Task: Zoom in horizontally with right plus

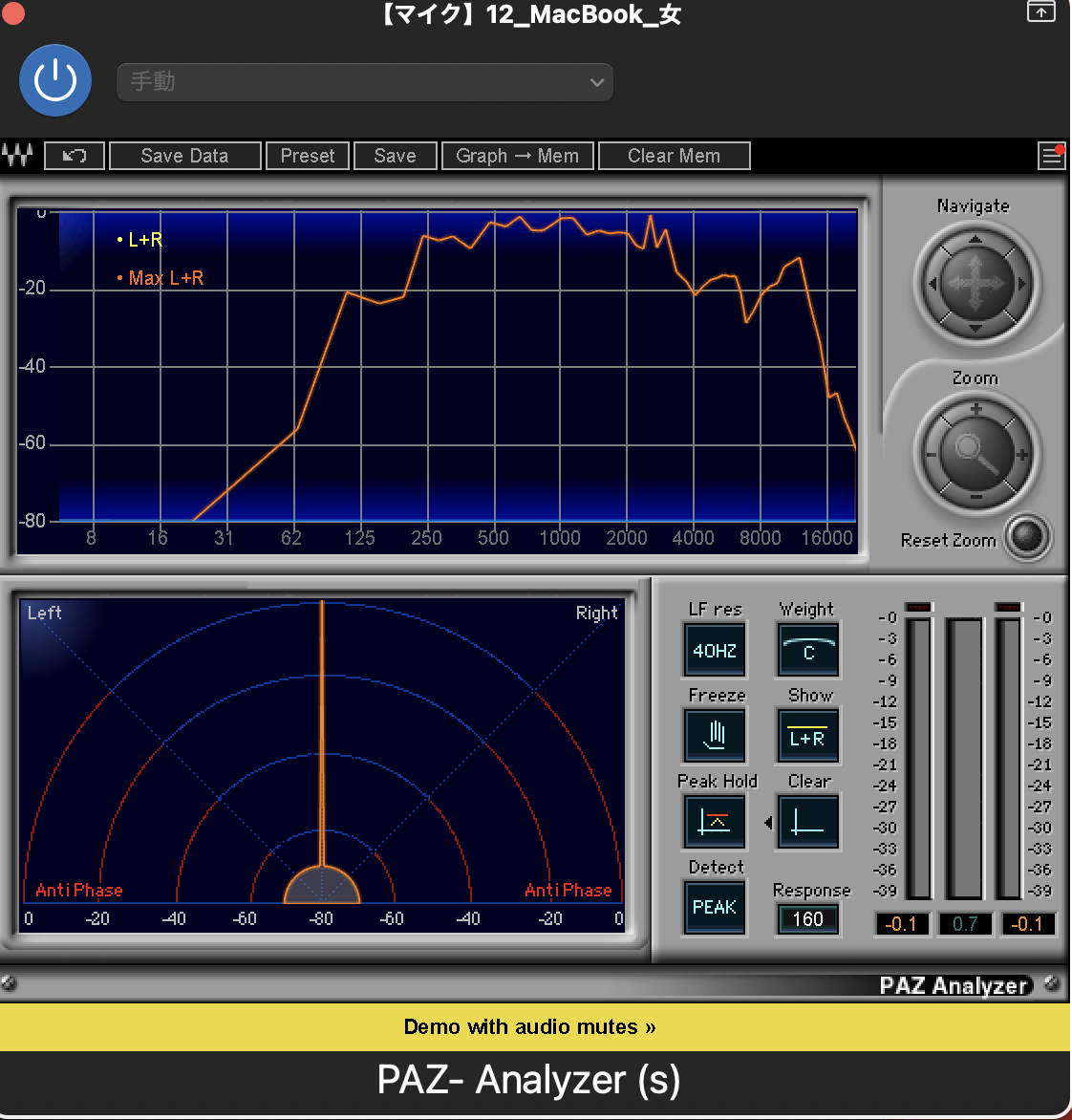Action: [x=1022, y=454]
